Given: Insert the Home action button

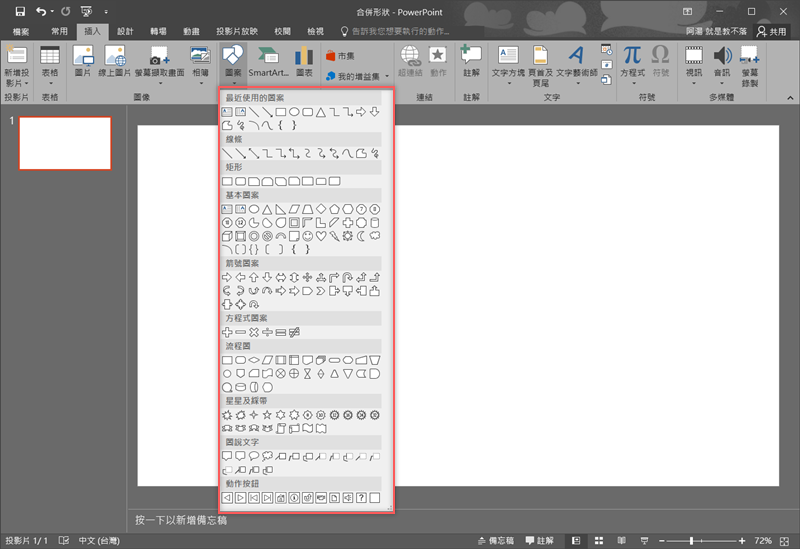Looking at the screenshot, I should pyautogui.click(x=281, y=497).
